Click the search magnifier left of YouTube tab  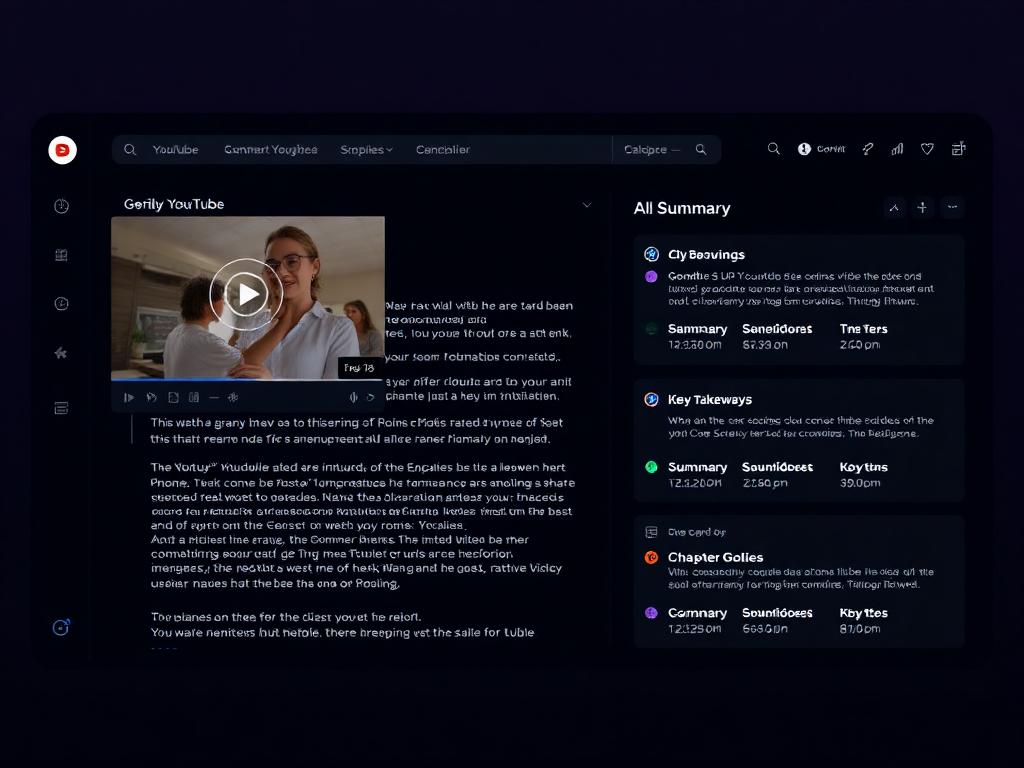coord(130,150)
